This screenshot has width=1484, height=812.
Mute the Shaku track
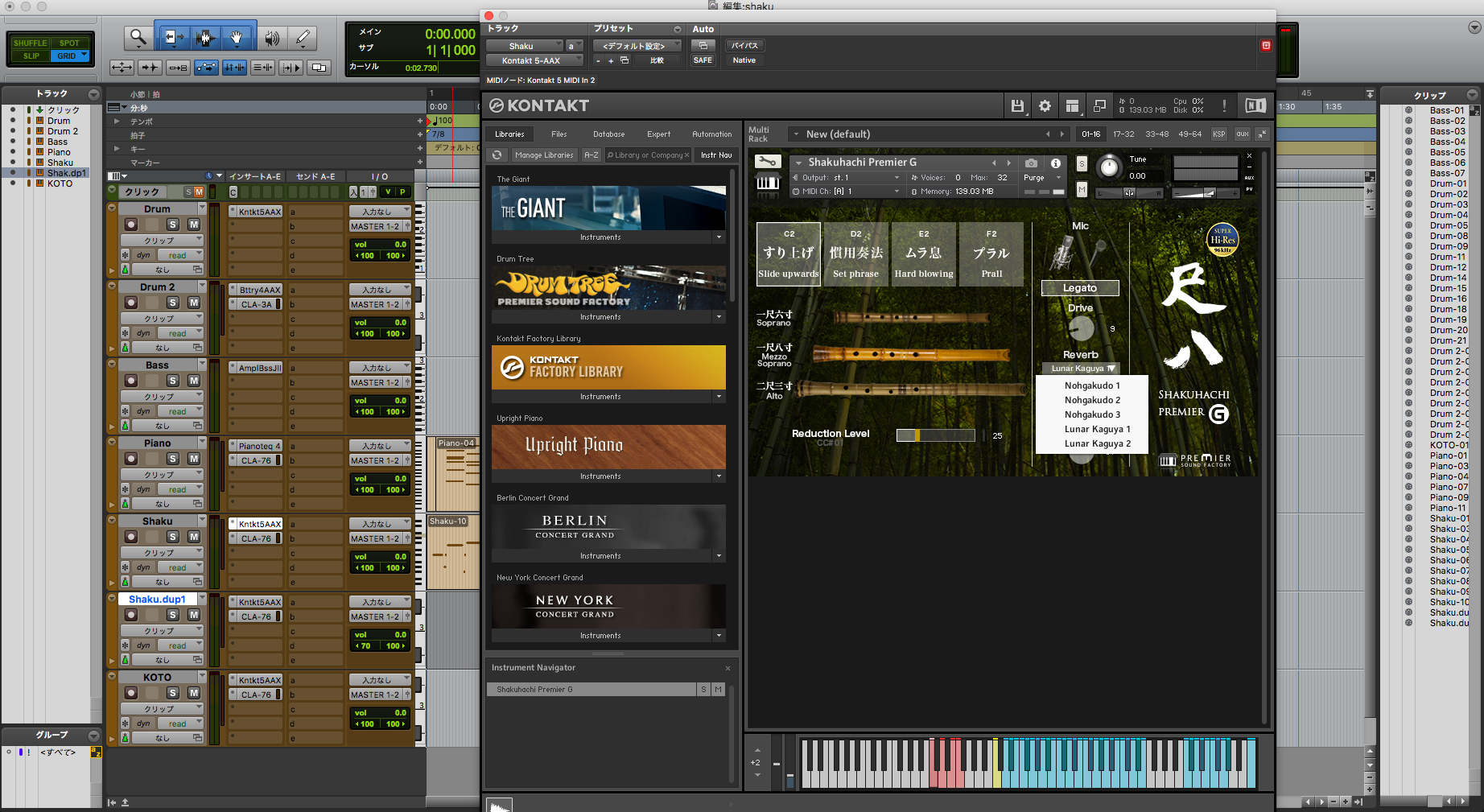(x=194, y=537)
